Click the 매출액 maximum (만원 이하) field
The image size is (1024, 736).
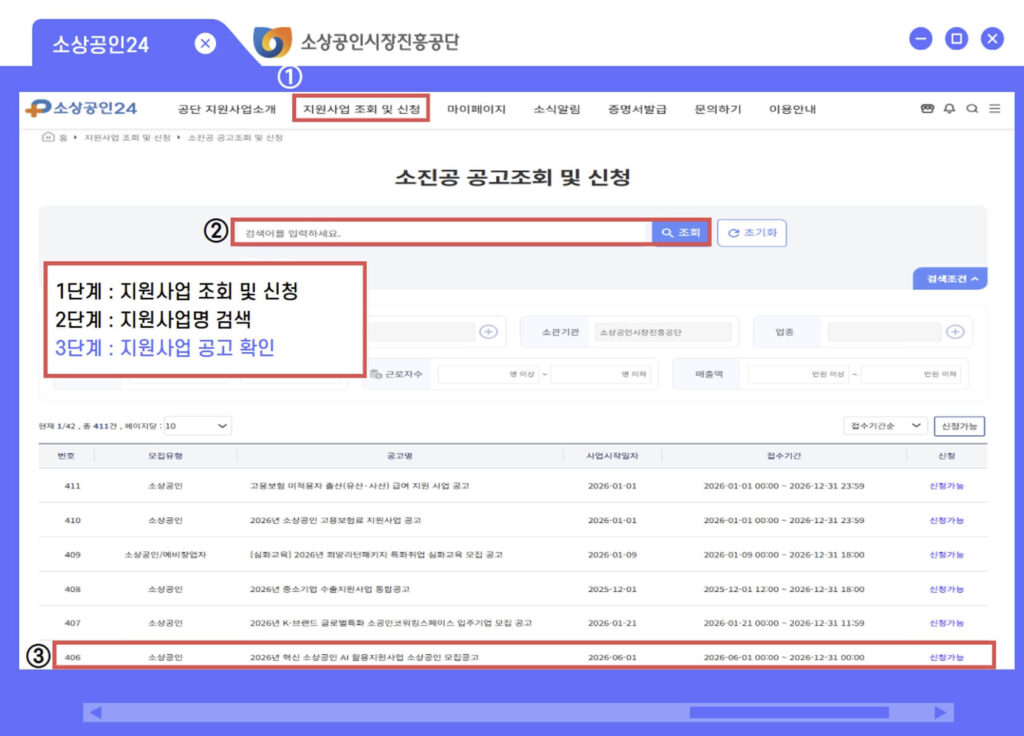pyautogui.click(x=910, y=374)
